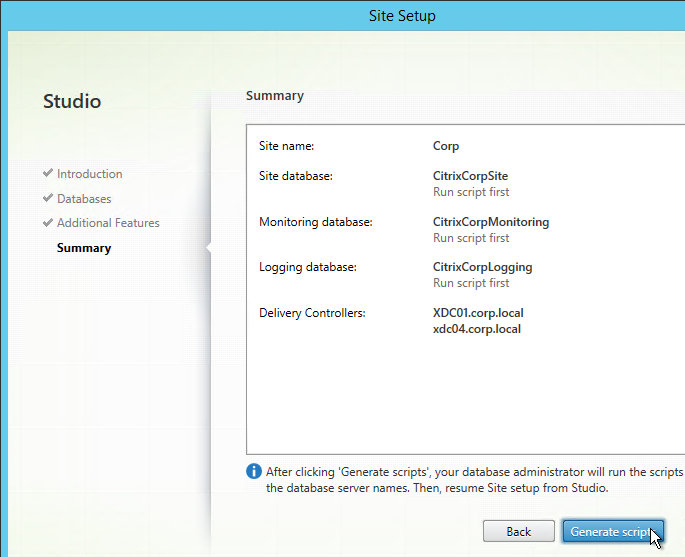Select the CitrixCorpSite database name
The image size is (685, 557).
click(x=470, y=176)
